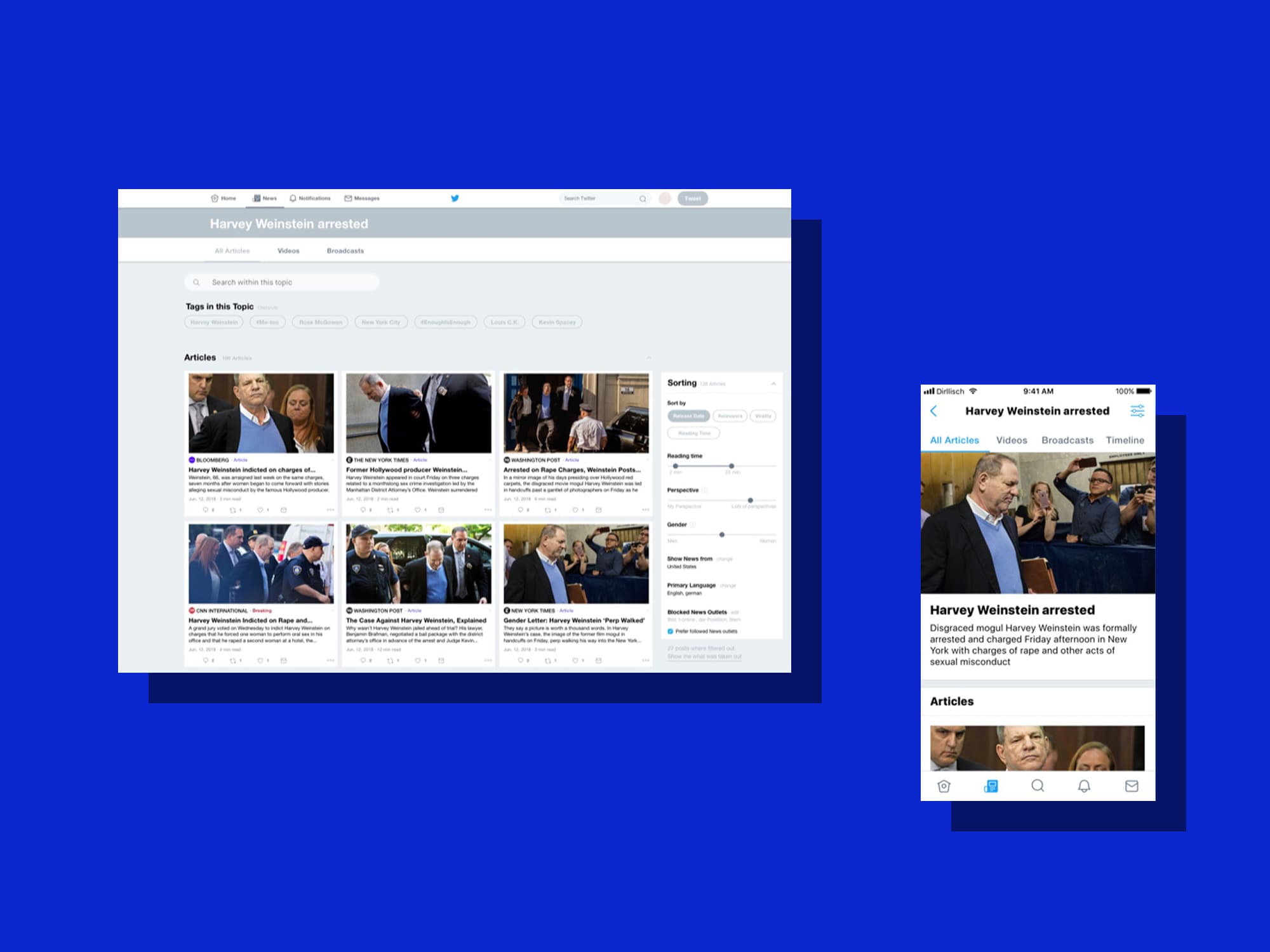Viewport: 1270px width, 952px height.
Task: Open more options on CNN International card
Action: coord(330,661)
